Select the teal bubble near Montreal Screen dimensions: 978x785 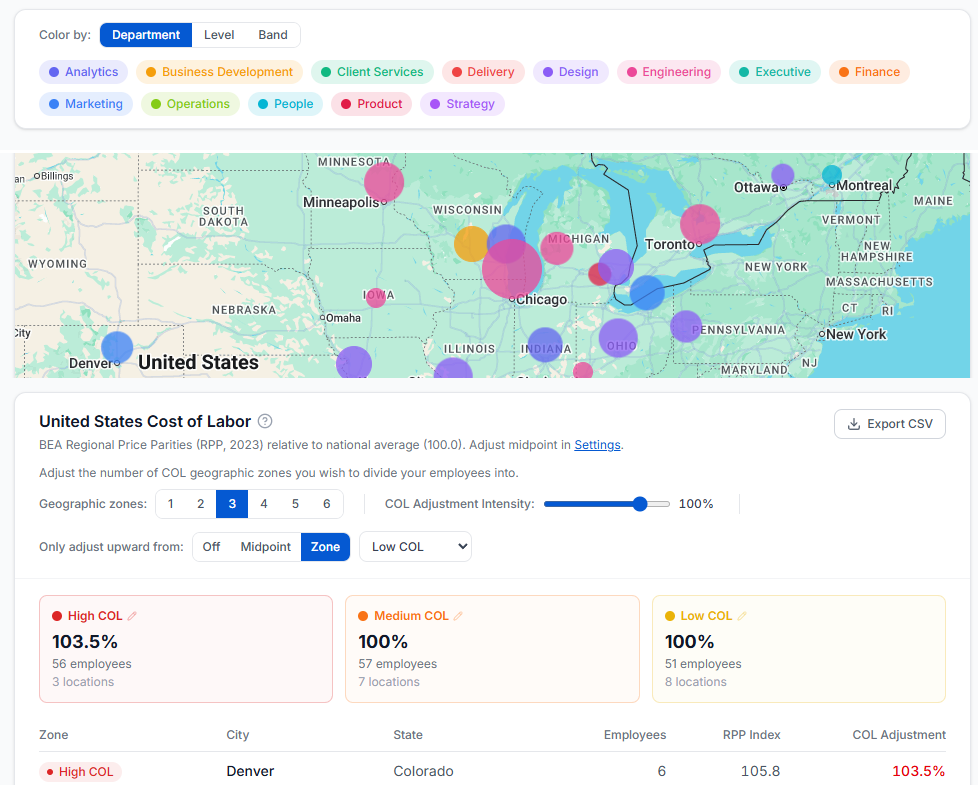831,175
